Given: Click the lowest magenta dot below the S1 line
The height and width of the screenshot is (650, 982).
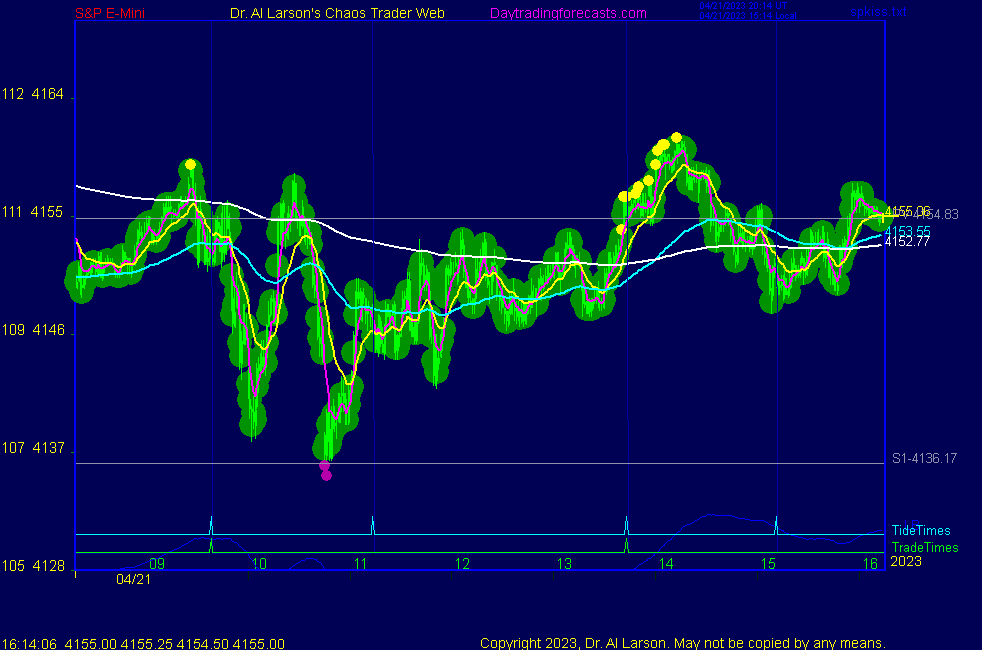Looking at the screenshot, I should [x=326, y=476].
